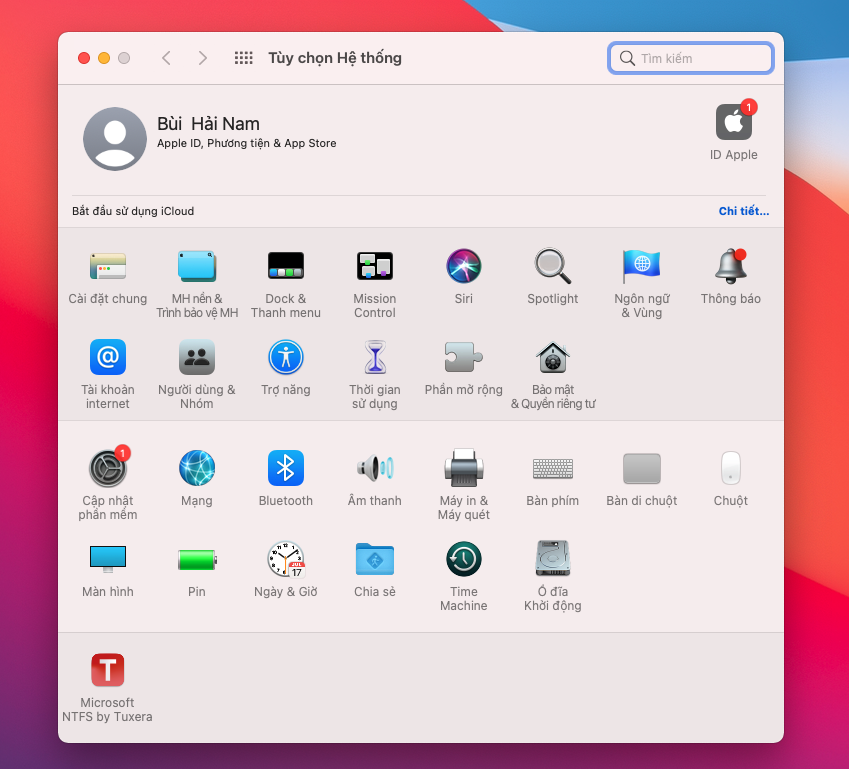This screenshot has height=769, width=849.
Task: Open Siri preferences
Action: click(463, 266)
